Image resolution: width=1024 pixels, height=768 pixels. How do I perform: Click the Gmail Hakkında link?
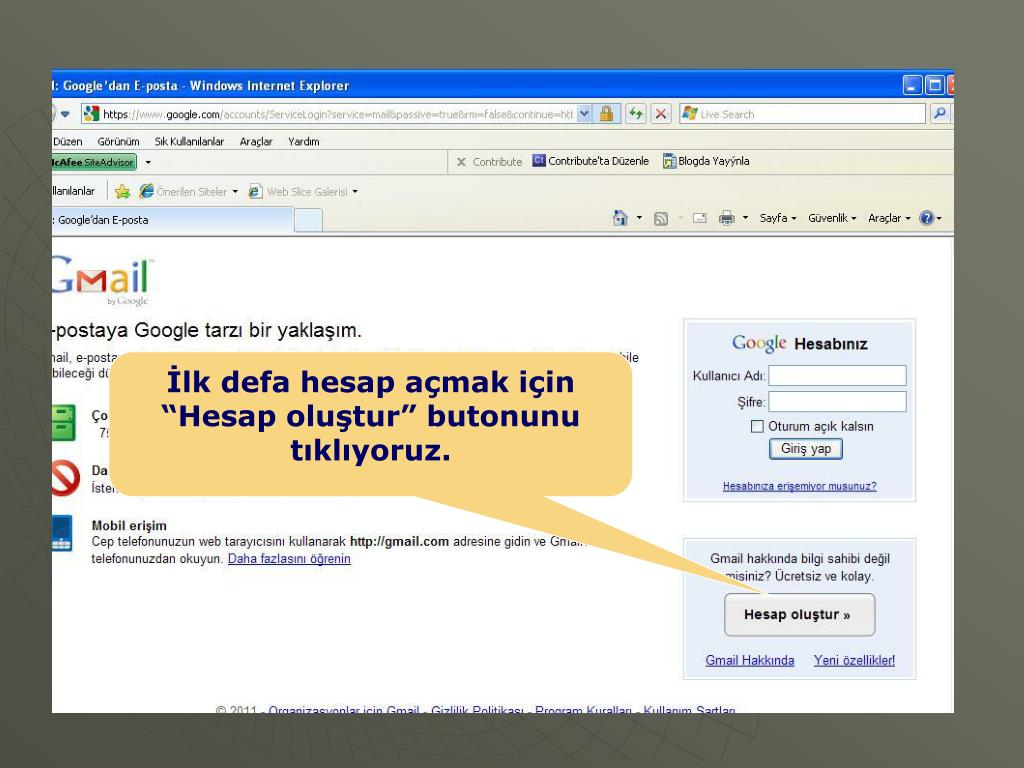(x=750, y=660)
